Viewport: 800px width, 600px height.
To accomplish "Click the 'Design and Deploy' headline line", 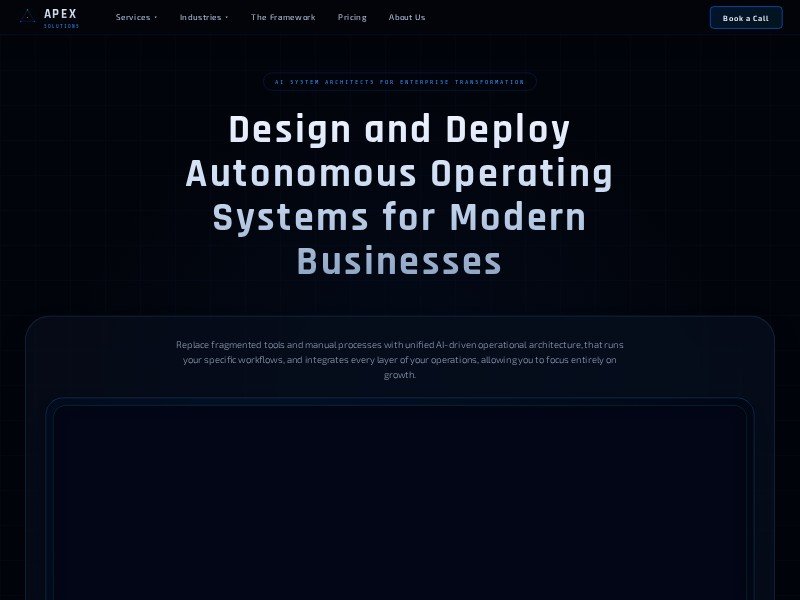I will (x=400, y=130).
